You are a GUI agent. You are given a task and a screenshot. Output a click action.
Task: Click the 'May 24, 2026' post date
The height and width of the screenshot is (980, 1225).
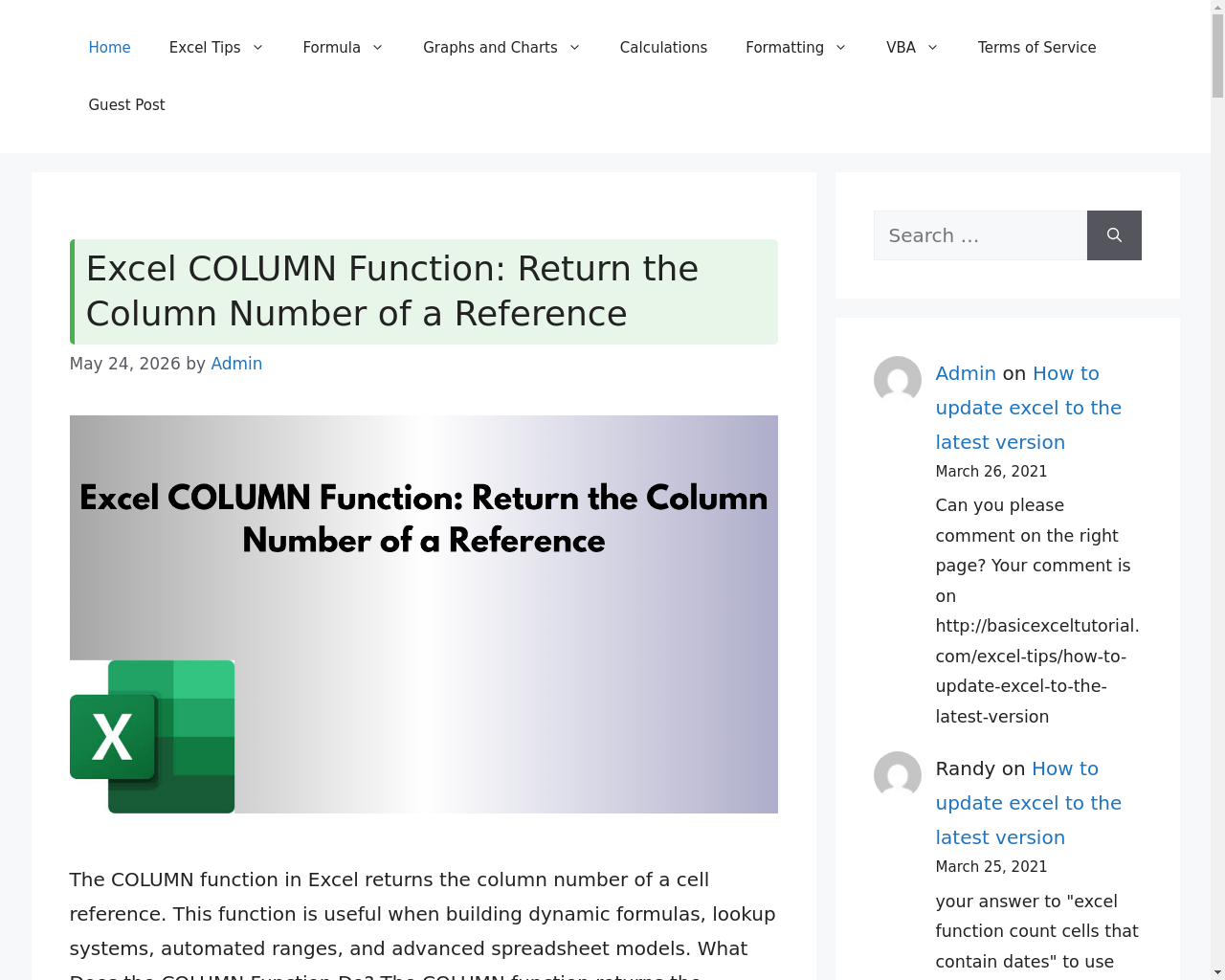click(125, 364)
